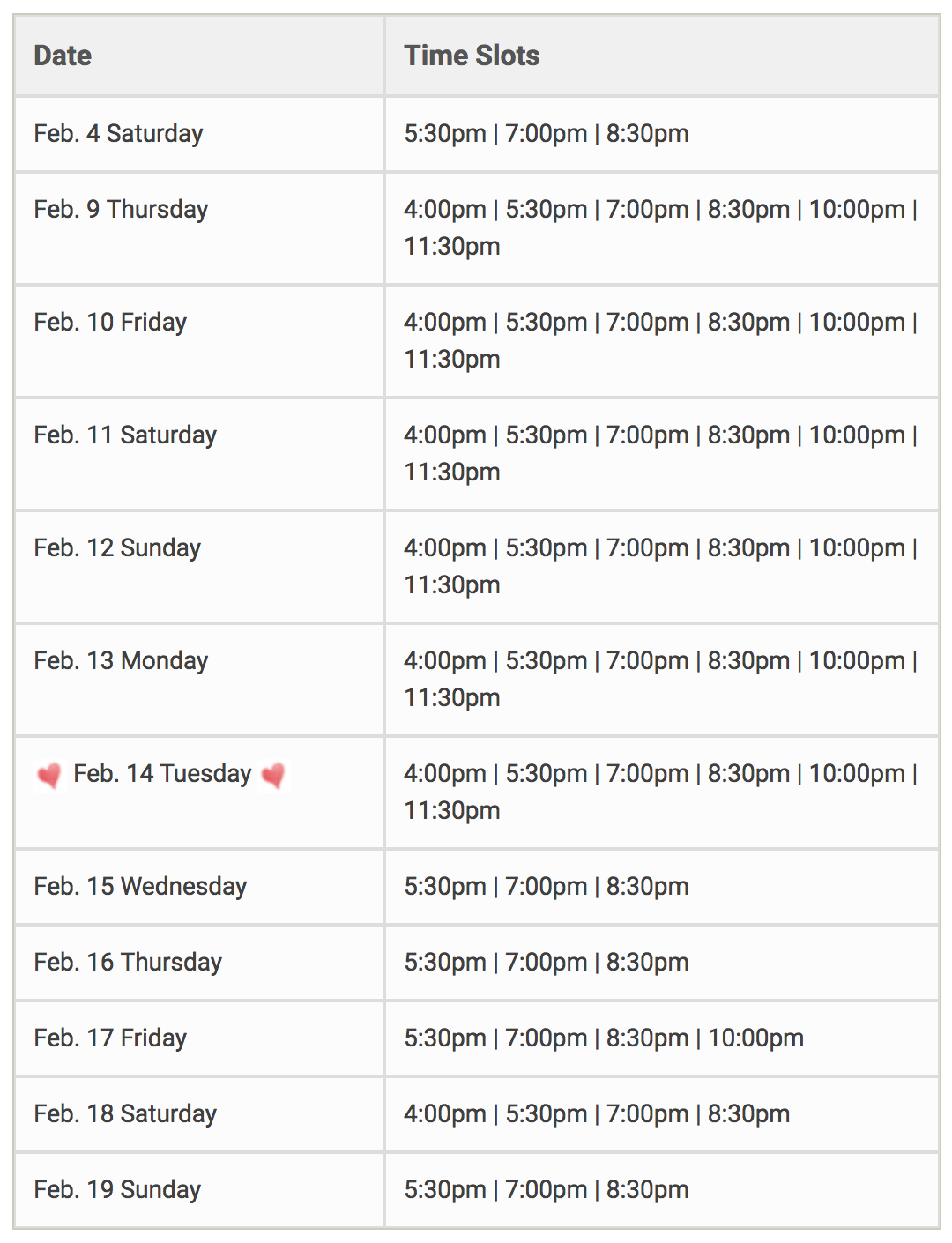Viewport: 952px width, 1243px height.
Task: Click the 8:30pm slot for Feb. 19 Sunday
Action: 647,1189
